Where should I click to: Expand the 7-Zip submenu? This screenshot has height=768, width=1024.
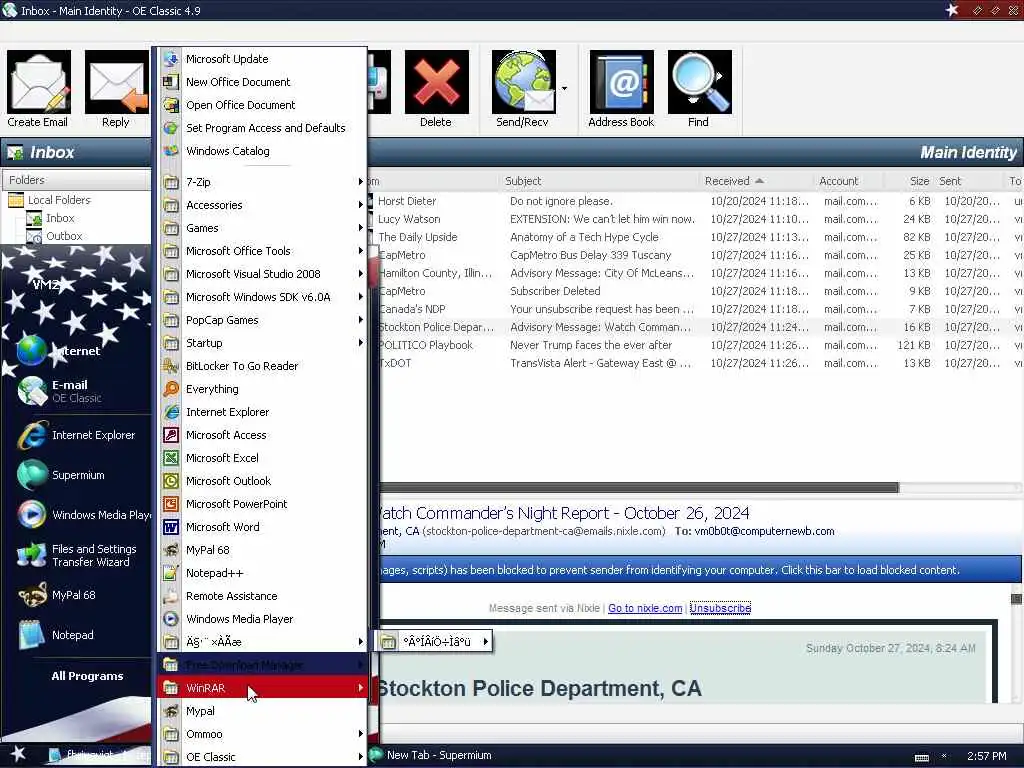click(x=263, y=182)
